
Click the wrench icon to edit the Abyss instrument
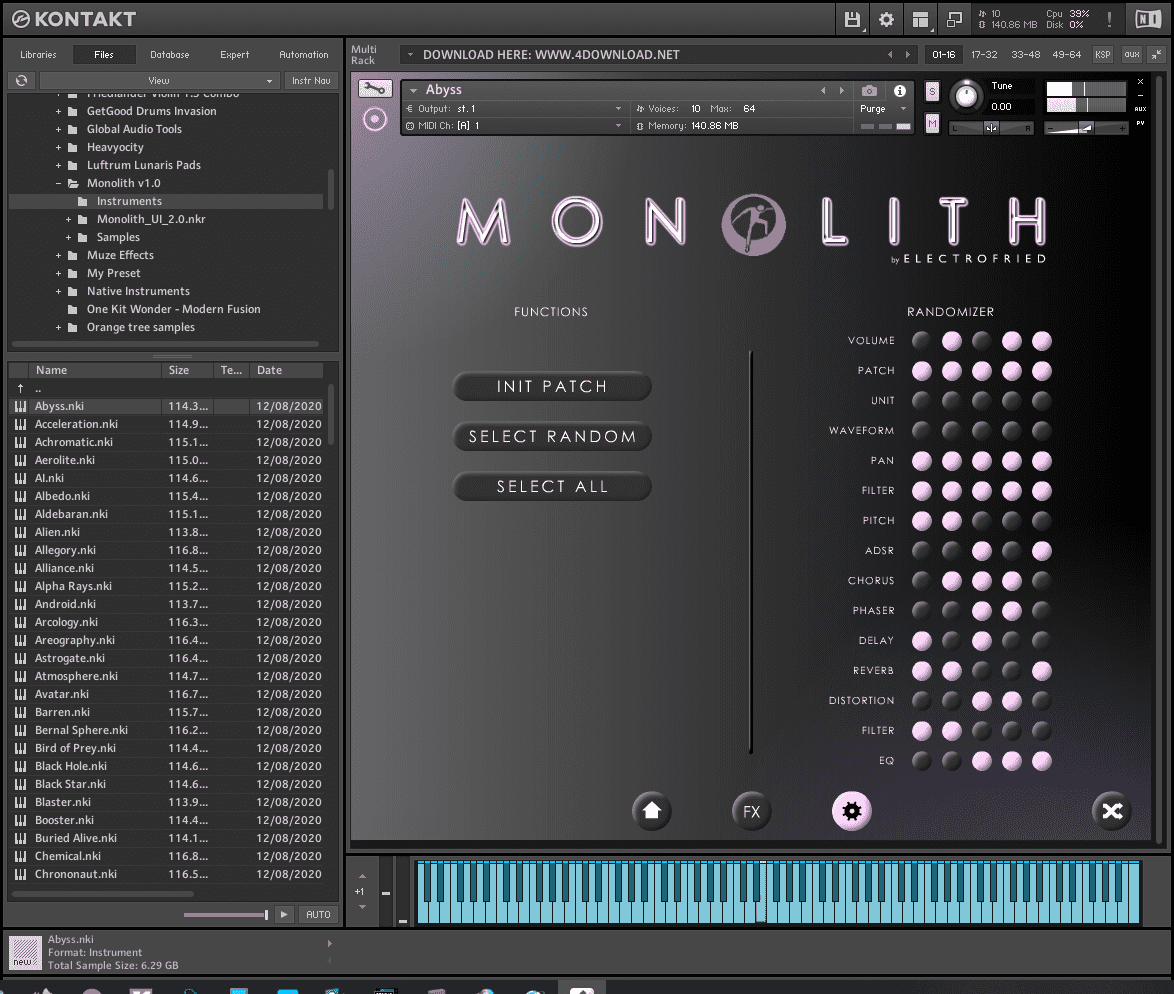(x=375, y=88)
